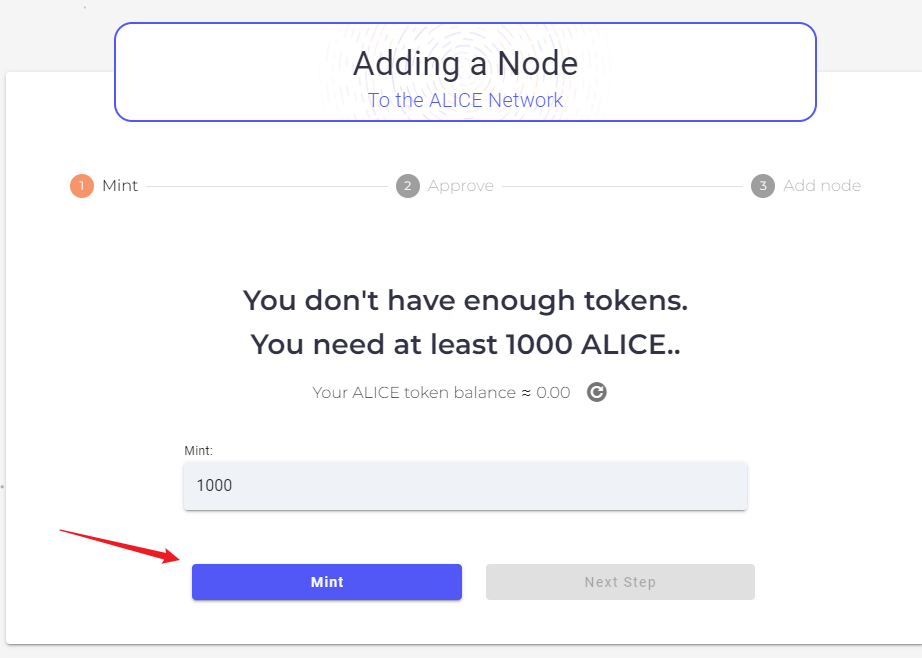Viewport: 922px width, 658px height.
Task: Click the 'Your ALICE token balance' label
Action: click(415, 393)
